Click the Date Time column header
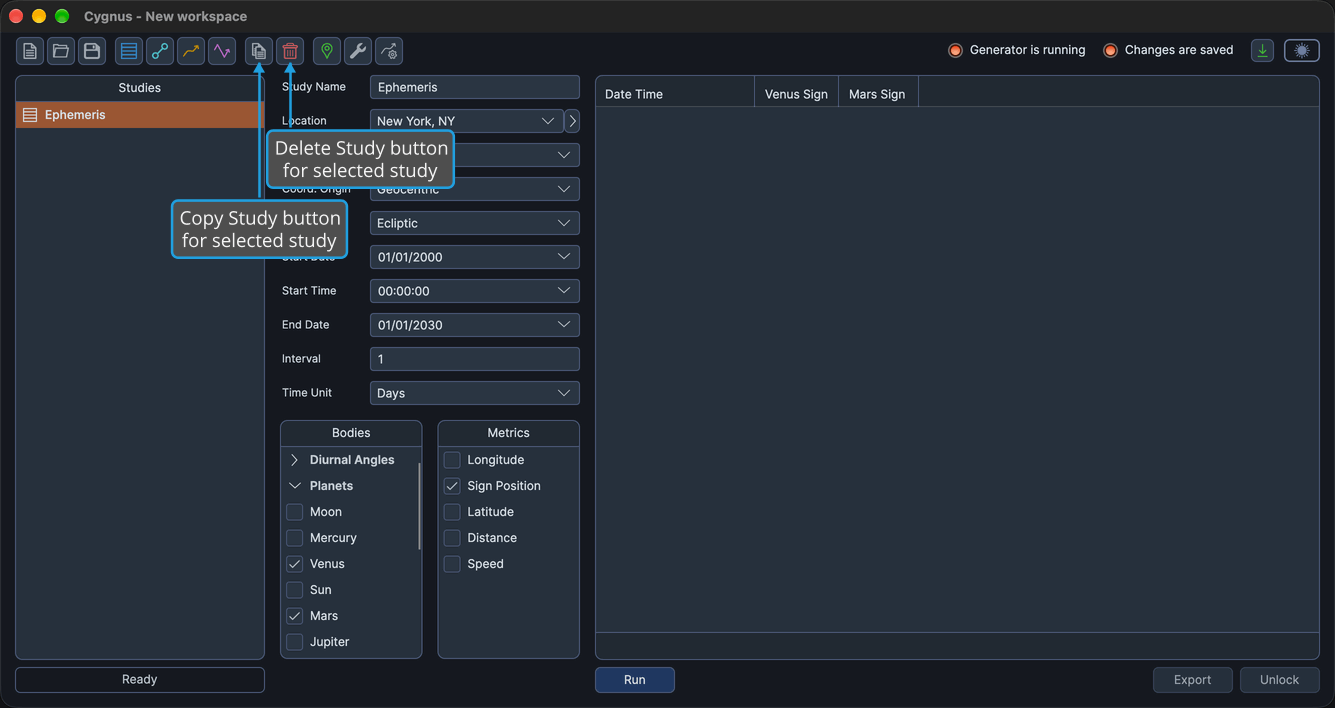 [x=675, y=94]
